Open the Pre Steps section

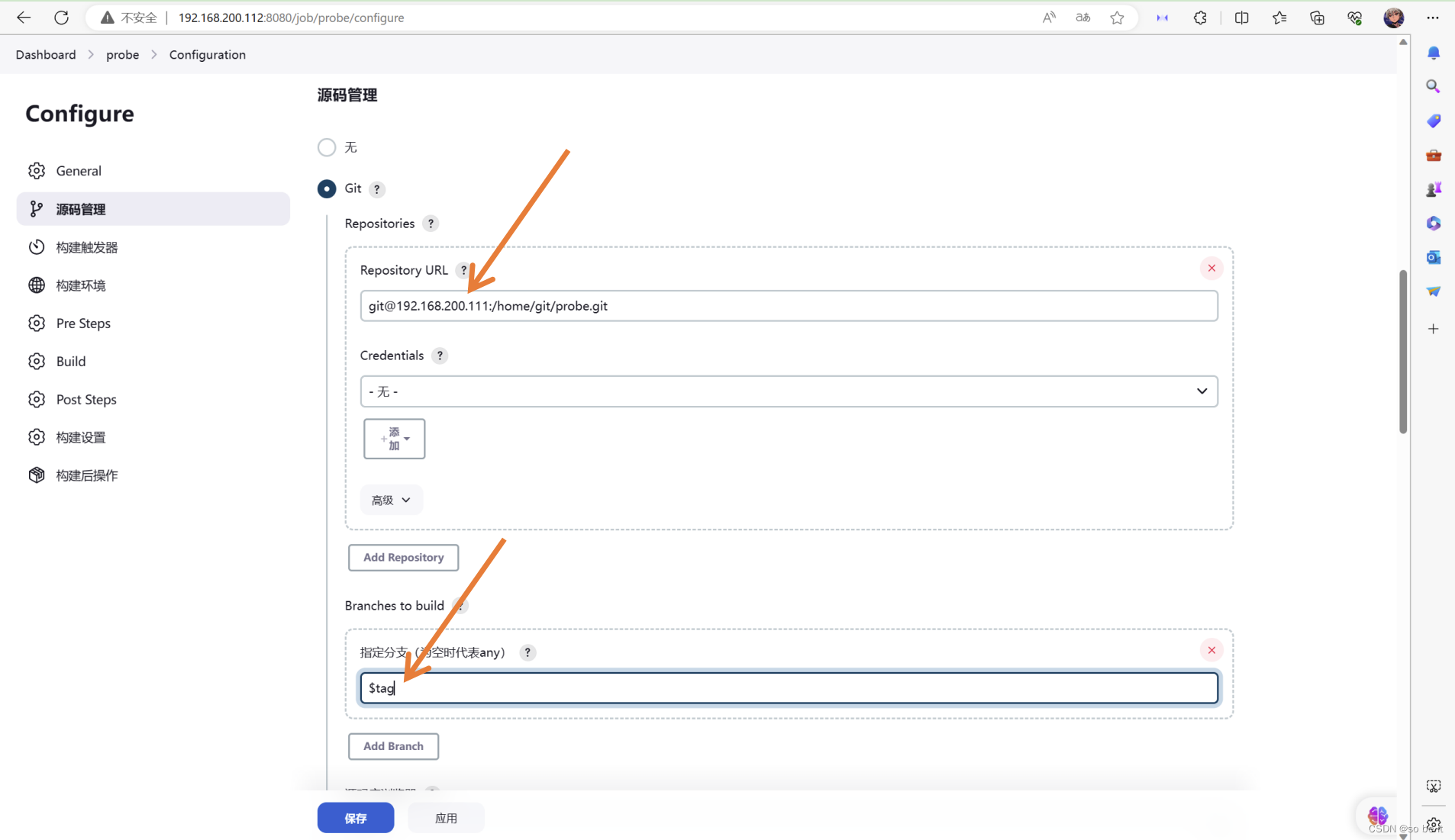(x=153, y=323)
